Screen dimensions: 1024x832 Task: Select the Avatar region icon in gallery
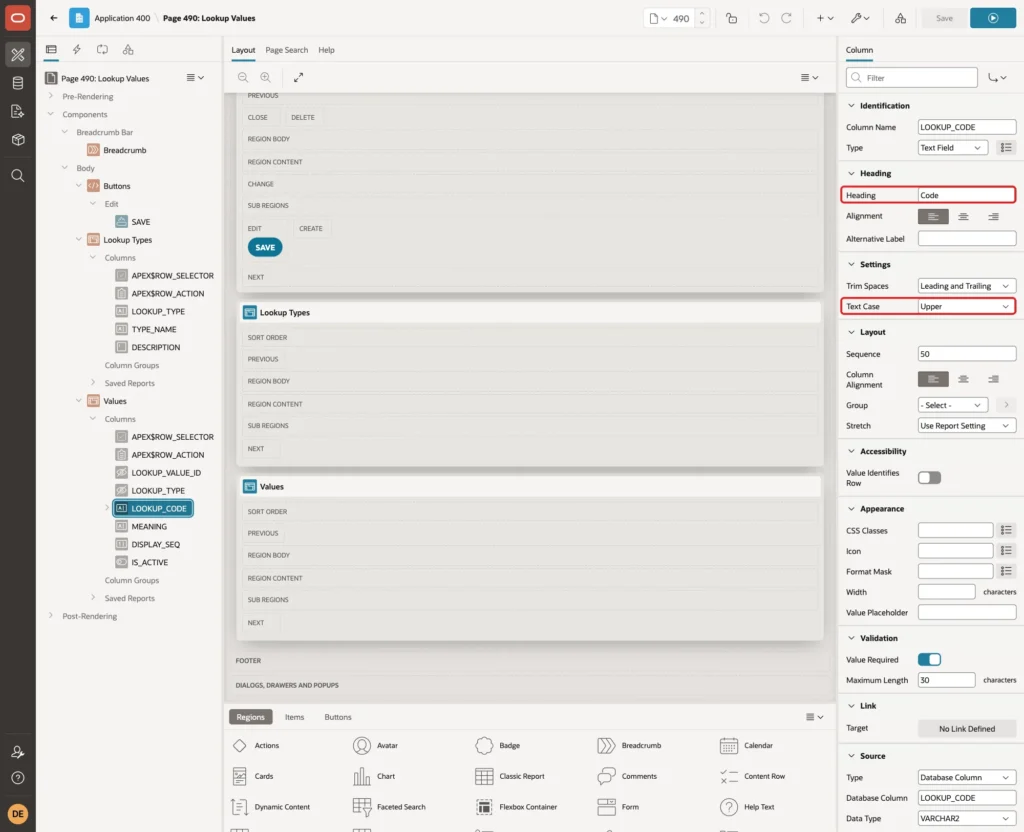click(362, 745)
